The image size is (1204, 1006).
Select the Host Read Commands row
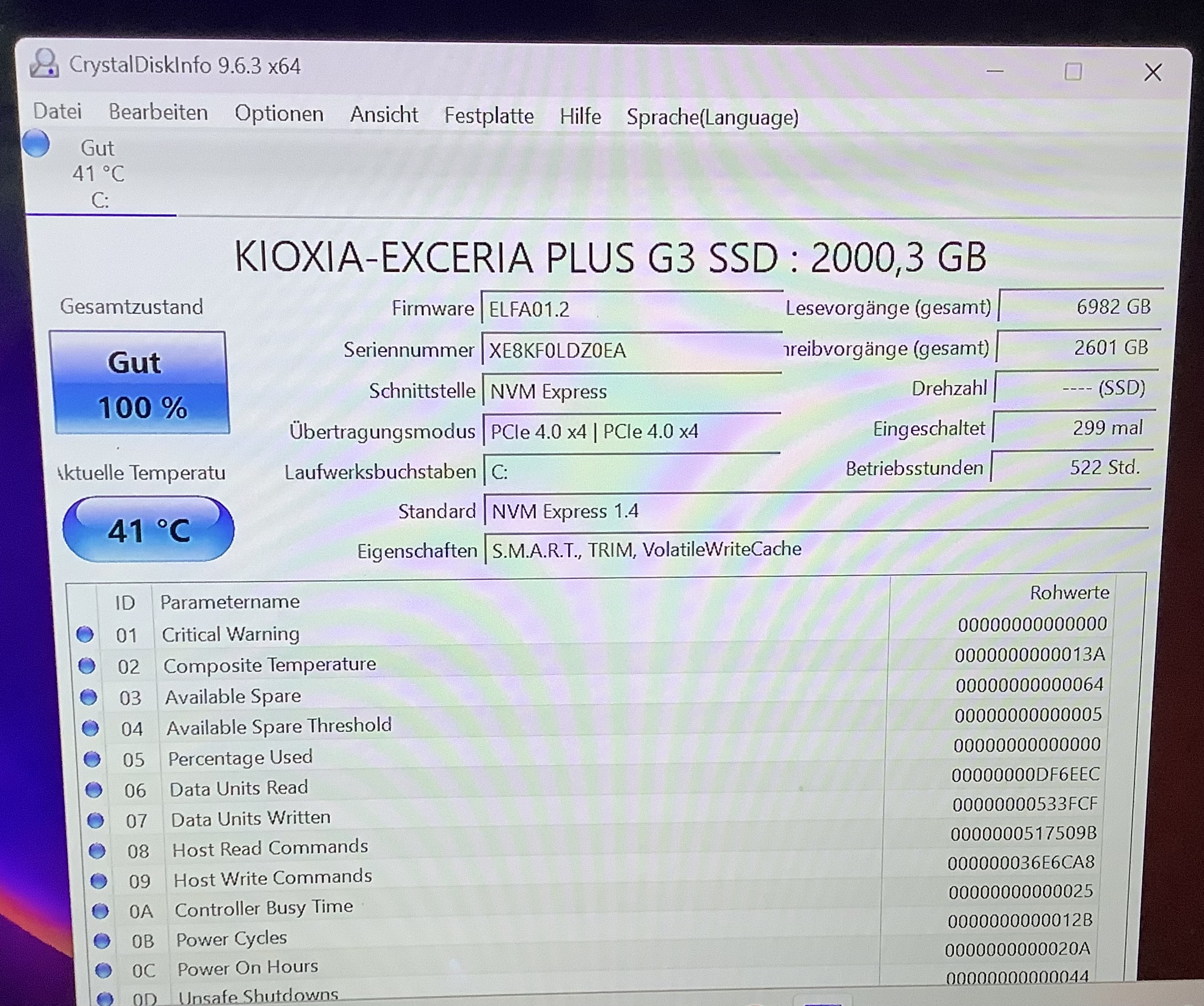click(x=270, y=848)
